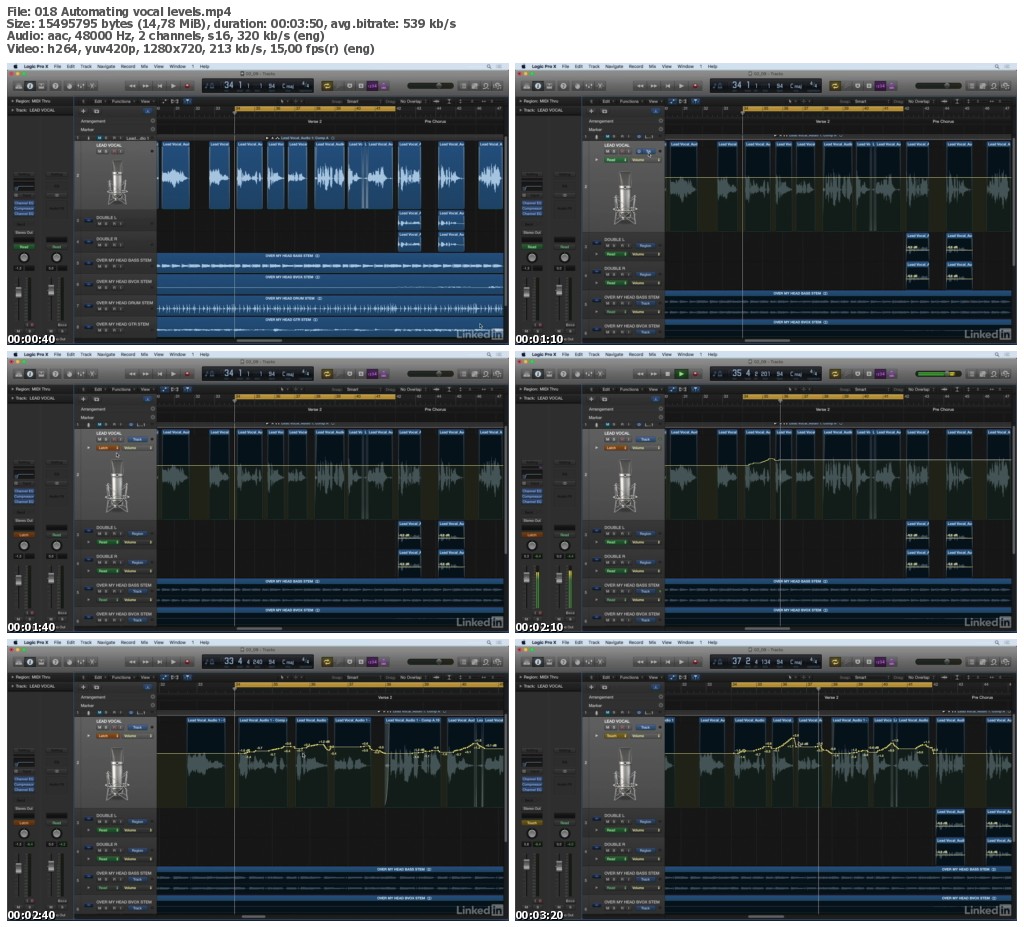Click List Editors icon in 00:03:20 frame toolbar
The height and width of the screenshot is (927, 1024).
tap(969, 662)
